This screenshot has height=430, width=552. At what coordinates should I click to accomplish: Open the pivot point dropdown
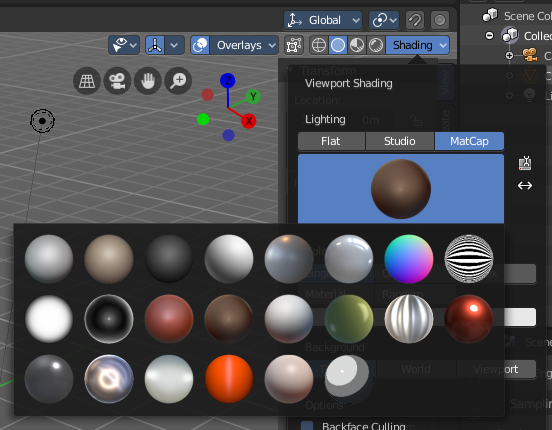[x=384, y=20]
